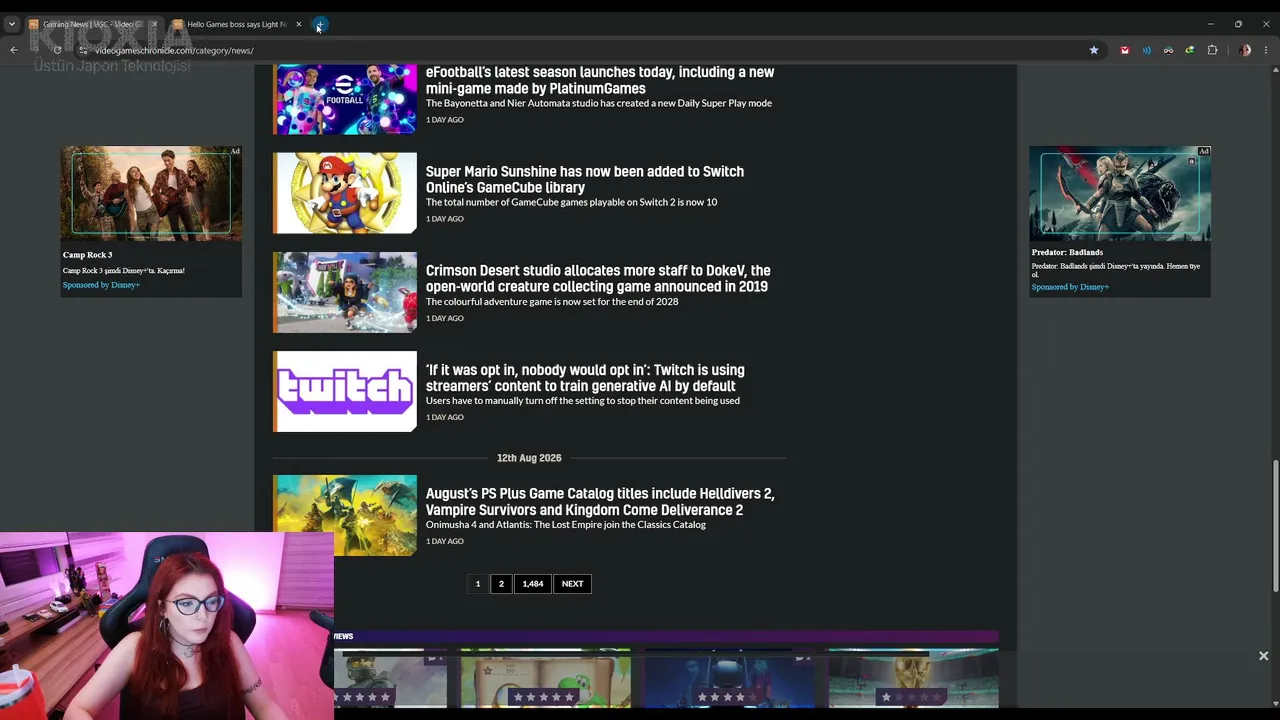Go to the NEXT page of news
The image size is (1280, 720).
(x=572, y=584)
